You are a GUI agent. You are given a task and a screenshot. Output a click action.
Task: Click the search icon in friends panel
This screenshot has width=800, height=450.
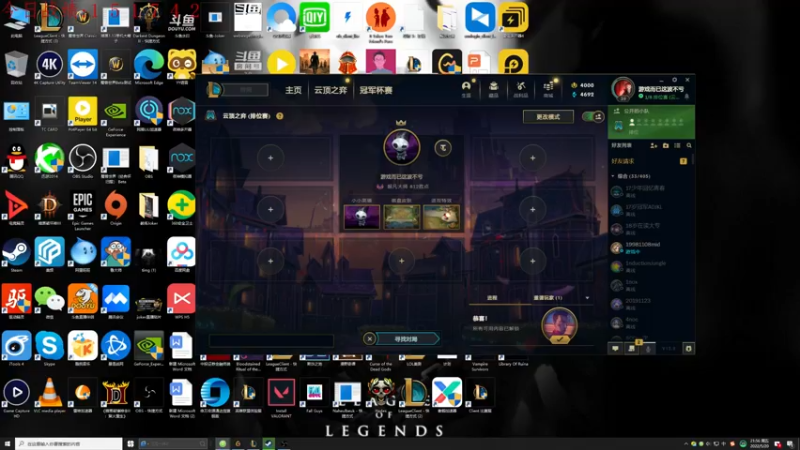689,145
